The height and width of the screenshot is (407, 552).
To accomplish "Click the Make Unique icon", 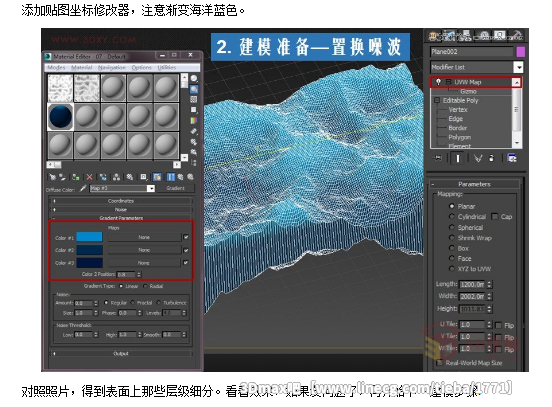I will [116, 177].
